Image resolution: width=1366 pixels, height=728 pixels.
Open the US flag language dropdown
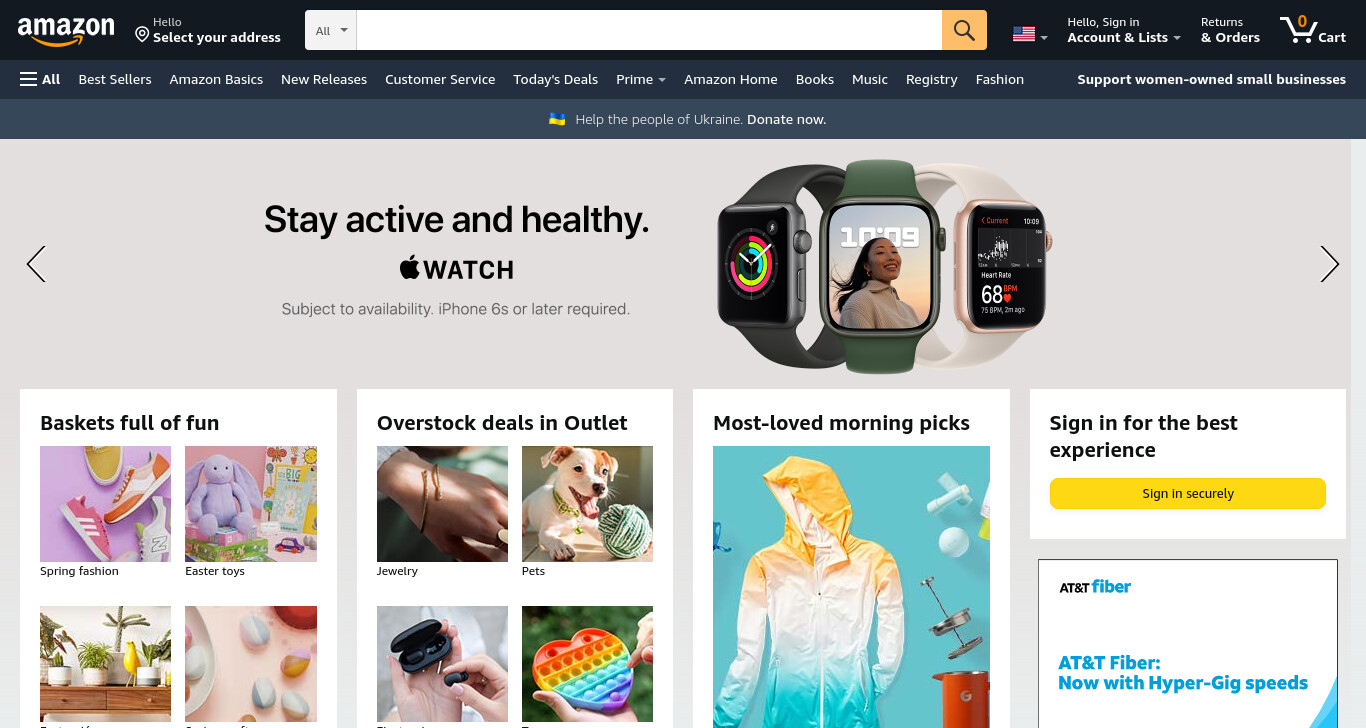pos(1029,35)
